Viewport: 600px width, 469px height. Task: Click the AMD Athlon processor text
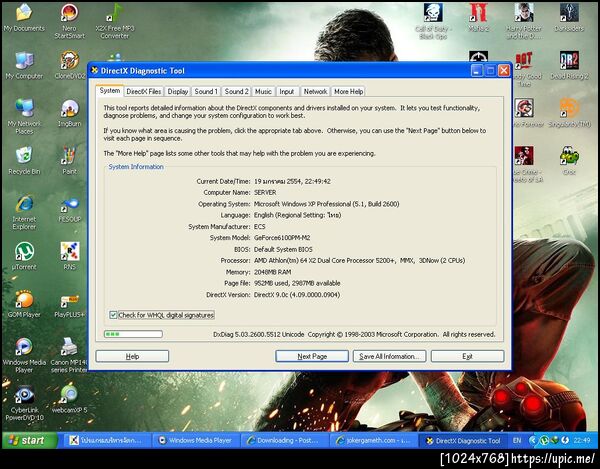[x=359, y=261]
